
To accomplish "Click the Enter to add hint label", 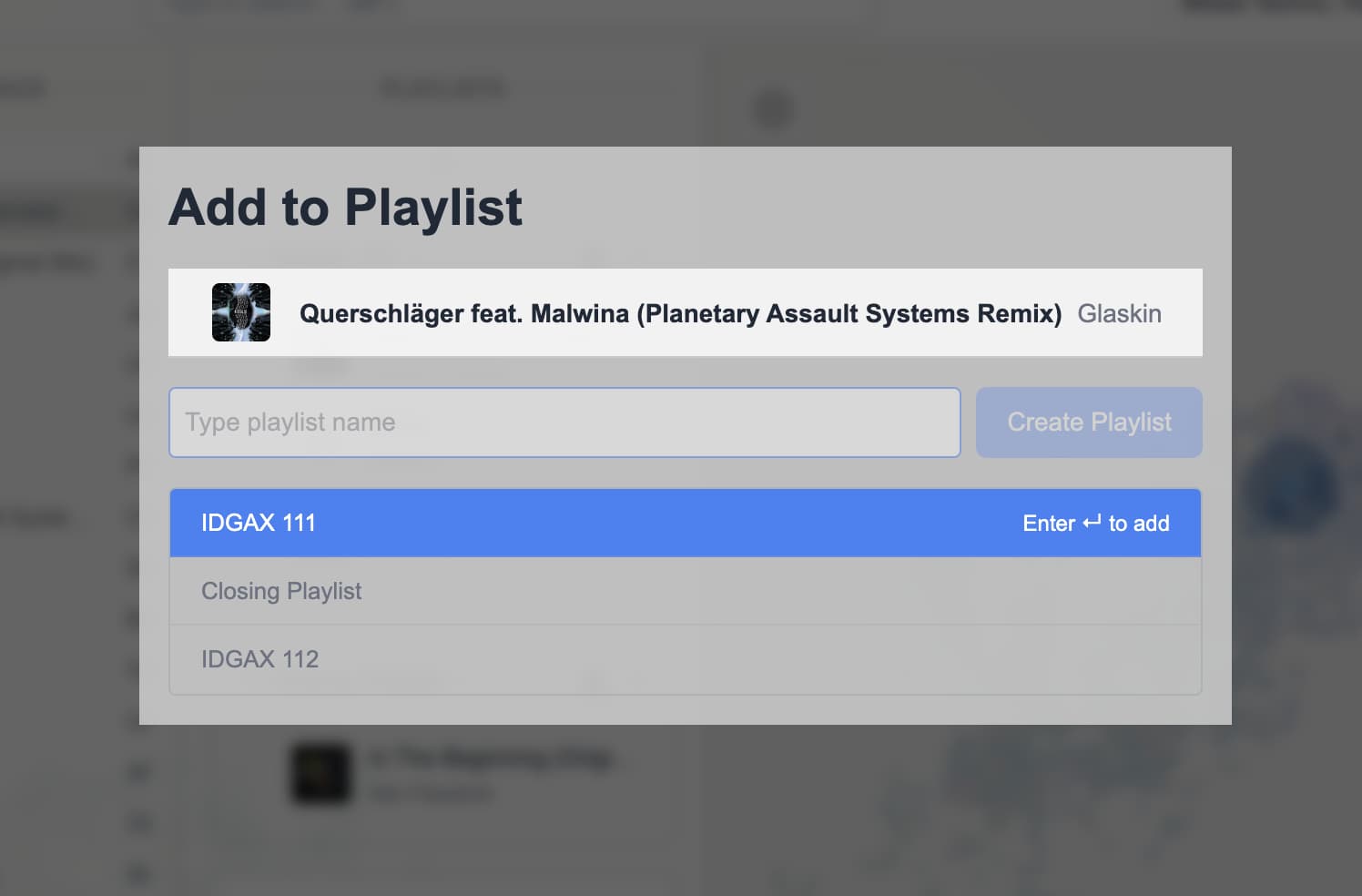I will (x=1096, y=523).
